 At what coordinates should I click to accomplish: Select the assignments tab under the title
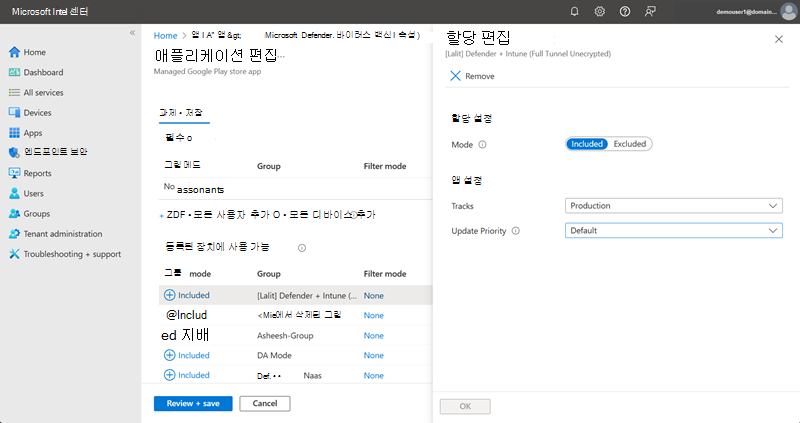(184, 113)
